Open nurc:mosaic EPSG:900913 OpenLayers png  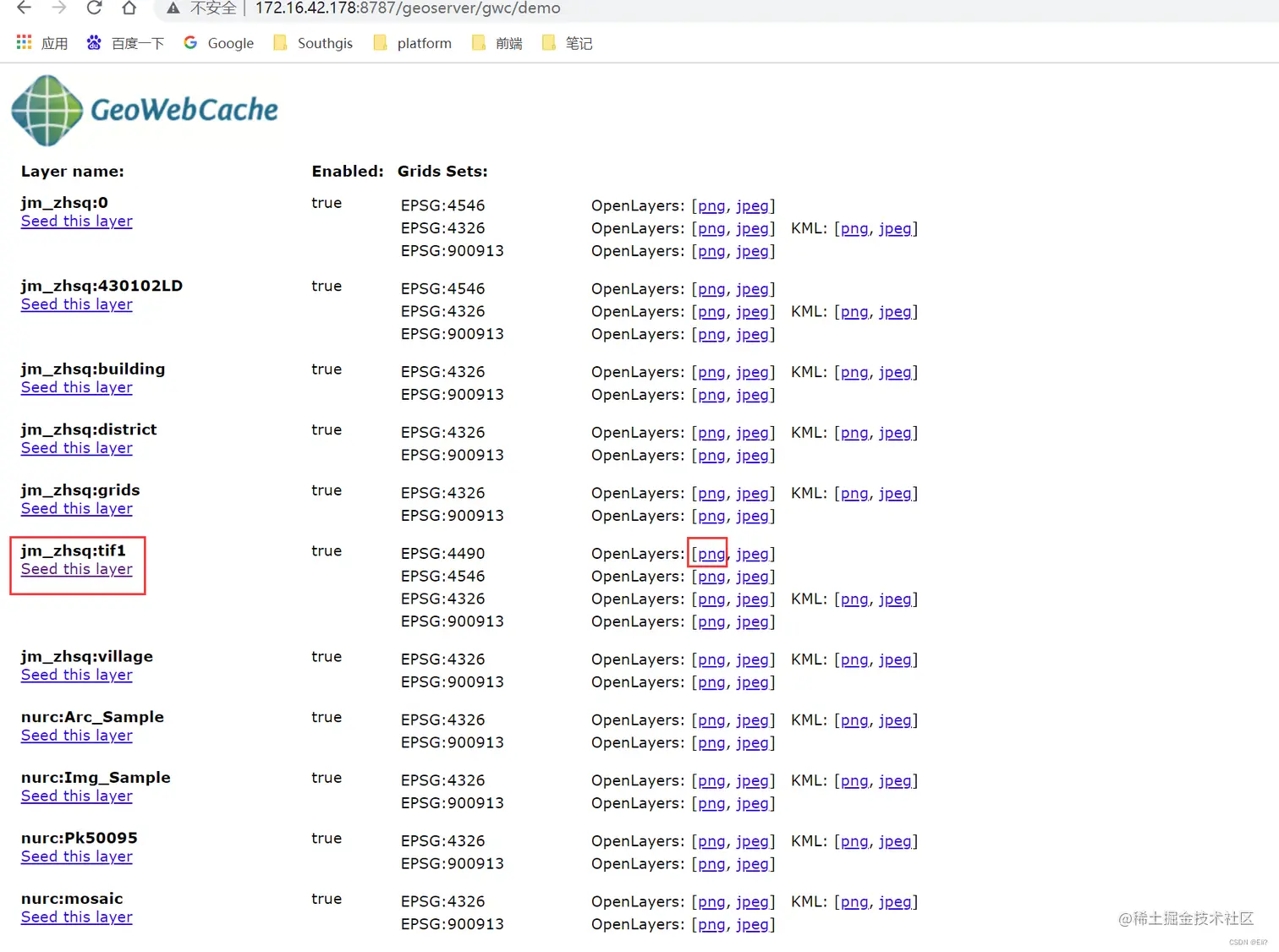tap(711, 925)
